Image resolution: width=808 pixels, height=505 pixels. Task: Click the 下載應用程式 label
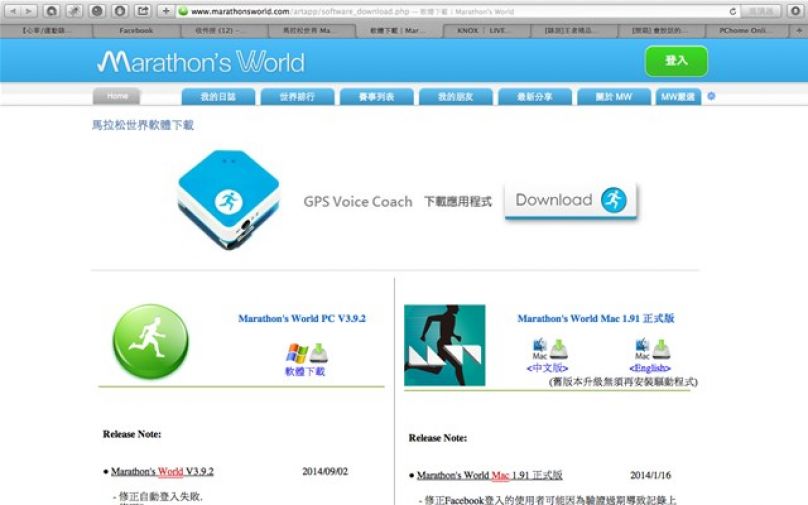point(458,201)
